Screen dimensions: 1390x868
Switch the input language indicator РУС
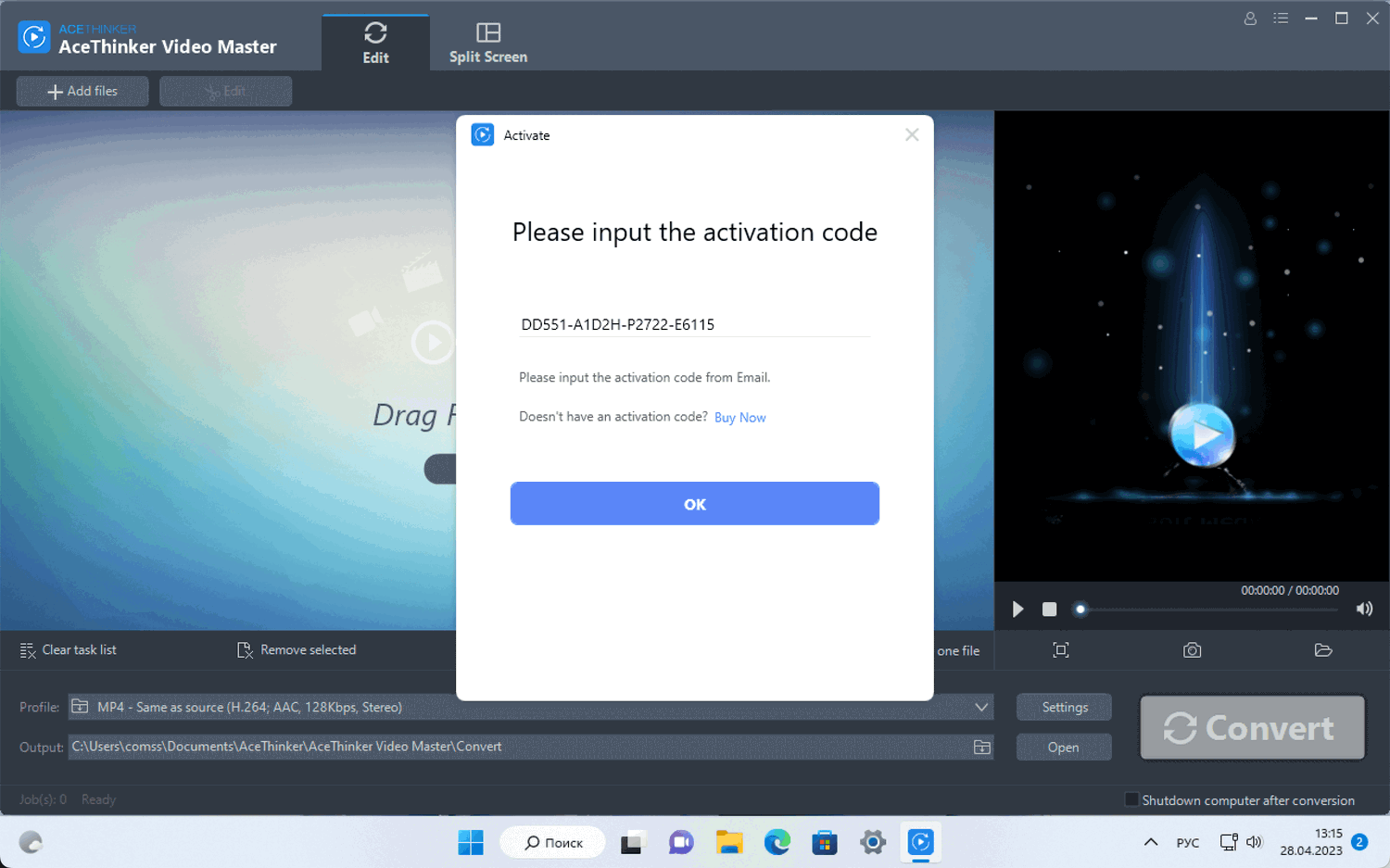pos(1188,843)
